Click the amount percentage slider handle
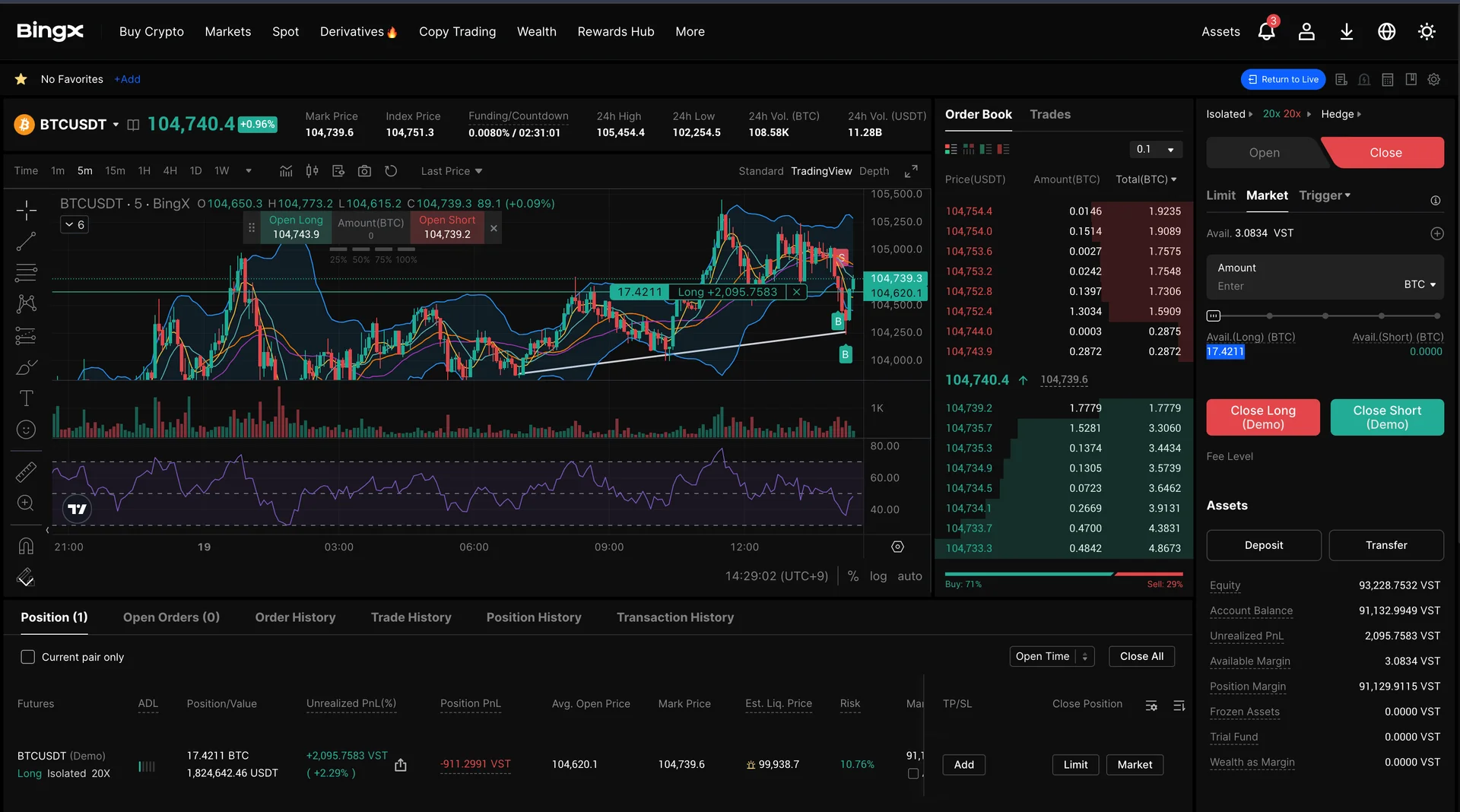The height and width of the screenshot is (812, 1460). 1214,316
